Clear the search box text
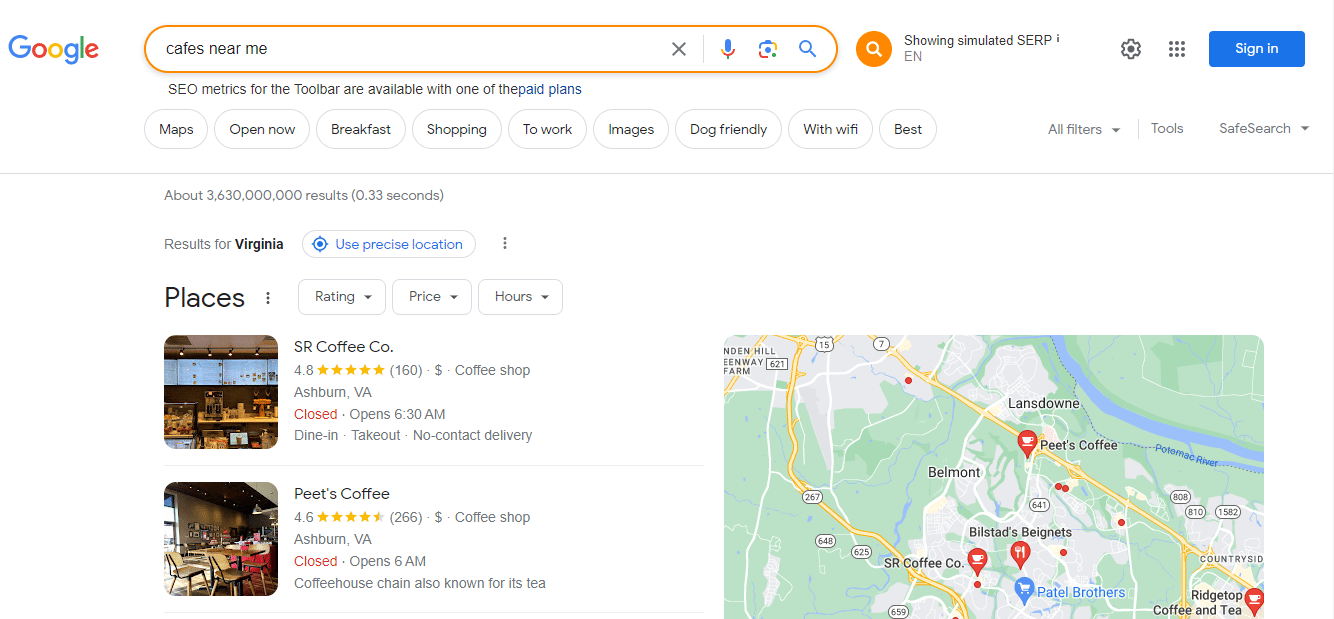Viewport: 1334px width, 619px height. [x=679, y=49]
